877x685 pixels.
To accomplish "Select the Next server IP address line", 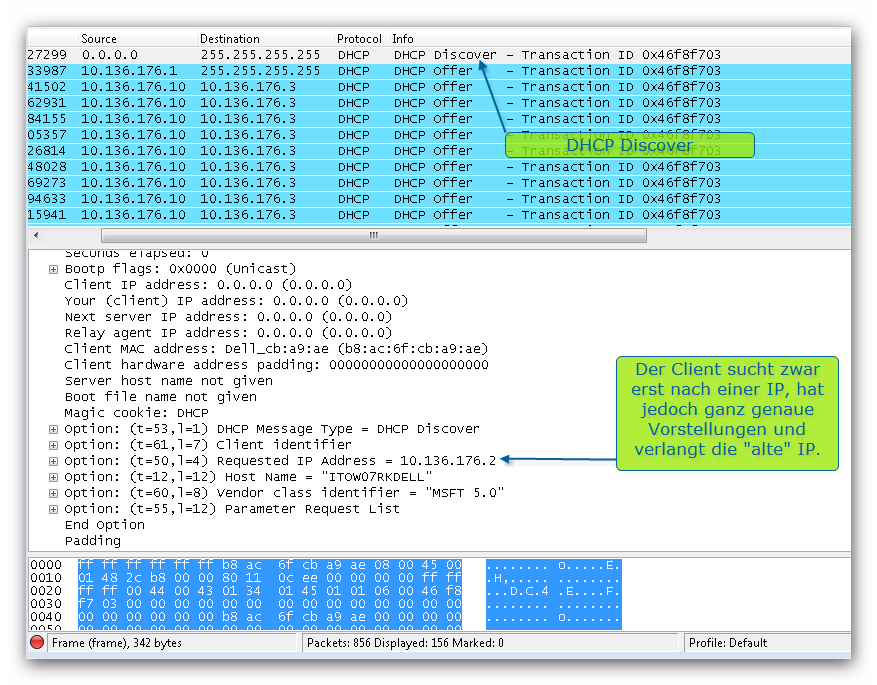I will [228, 317].
